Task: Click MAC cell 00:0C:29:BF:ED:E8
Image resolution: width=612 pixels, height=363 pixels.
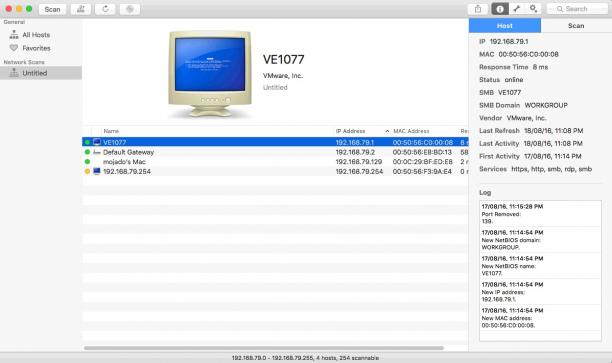Action: 423,162
